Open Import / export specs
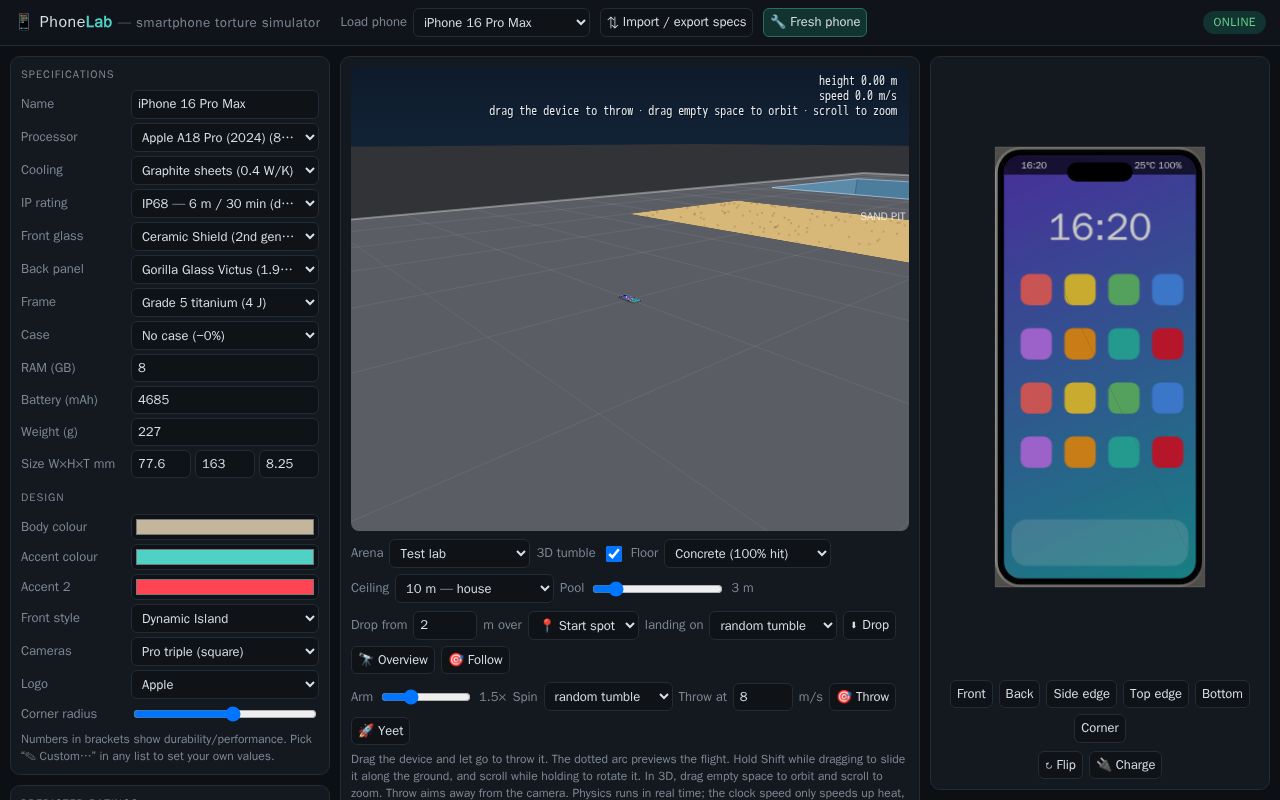 pyautogui.click(x=676, y=22)
